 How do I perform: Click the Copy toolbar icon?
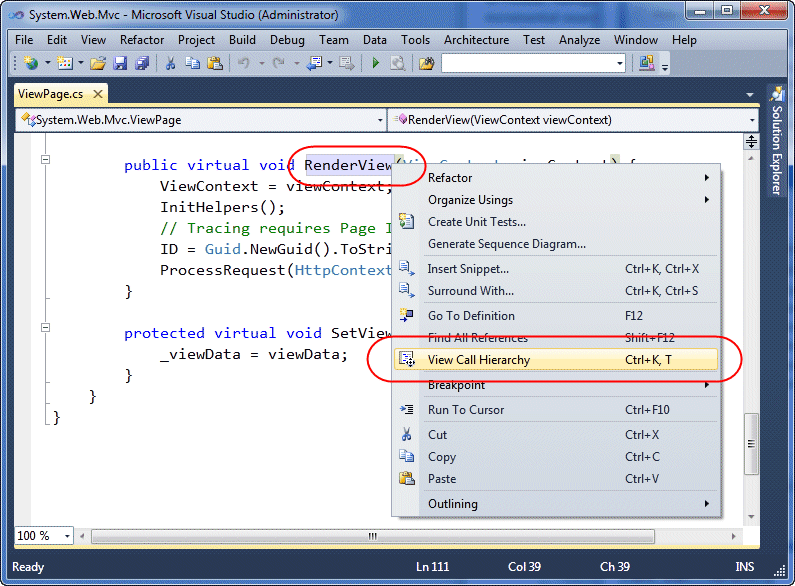click(x=193, y=63)
